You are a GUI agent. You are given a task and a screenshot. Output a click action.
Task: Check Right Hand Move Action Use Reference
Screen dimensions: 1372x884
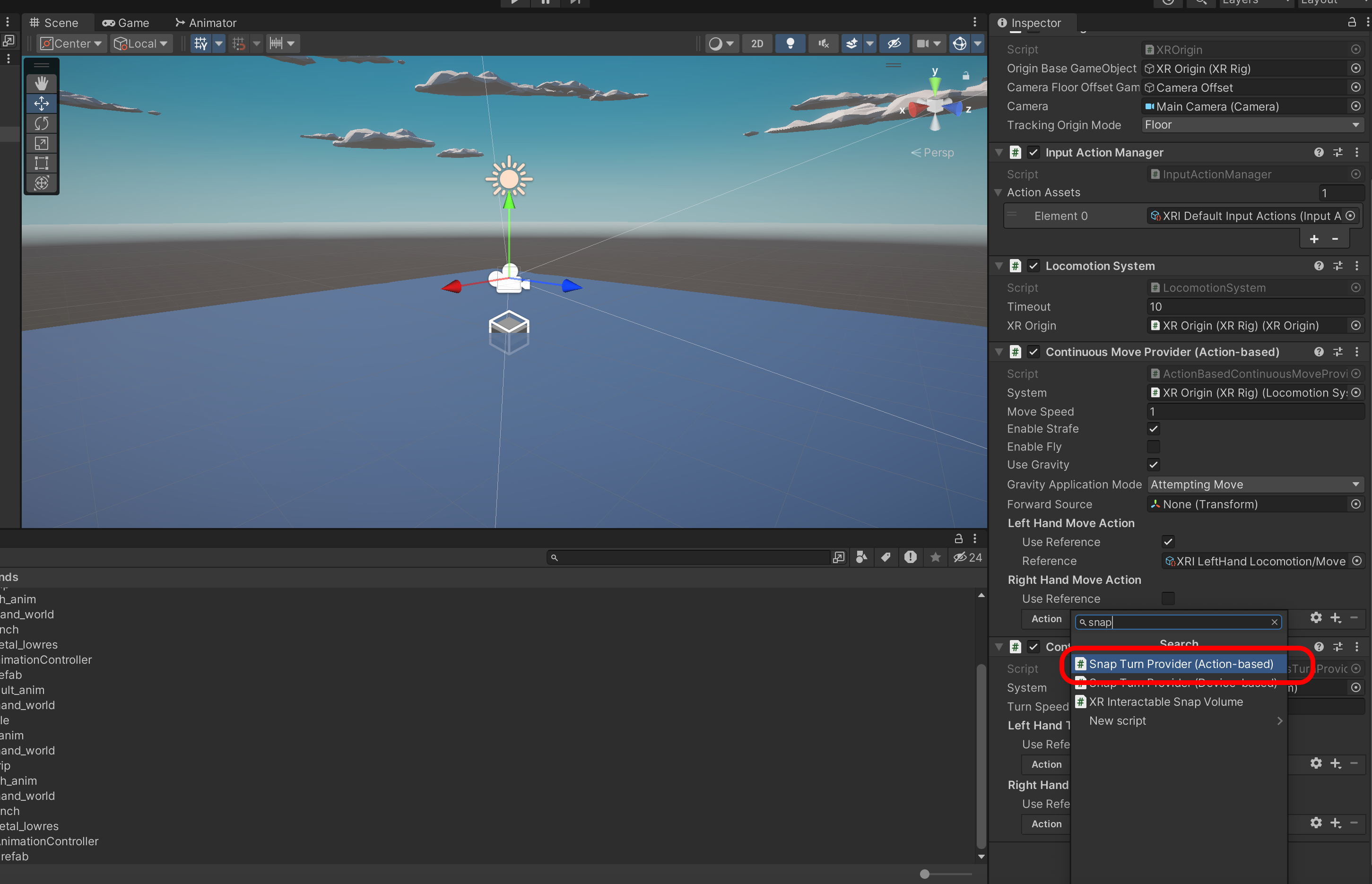pyautogui.click(x=1168, y=598)
